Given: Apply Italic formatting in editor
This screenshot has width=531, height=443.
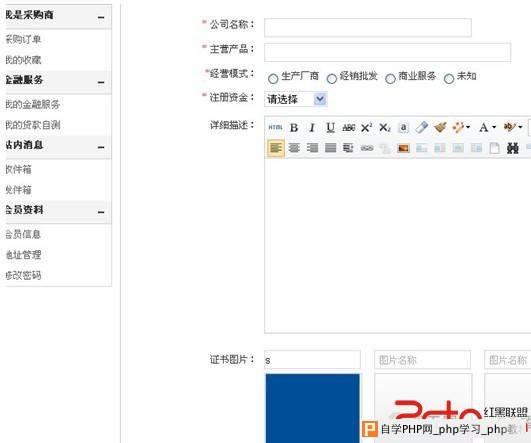Looking at the screenshot, I should click(x=312, y=128).
